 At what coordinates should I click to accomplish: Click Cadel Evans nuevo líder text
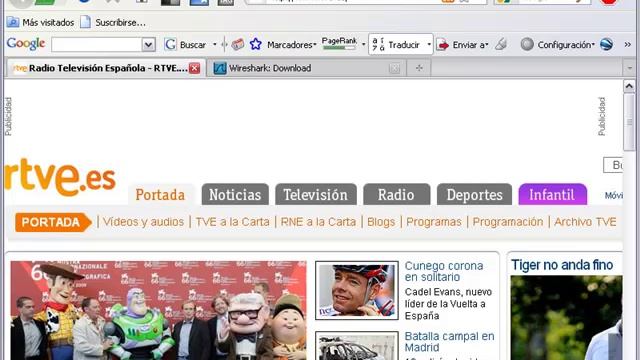point(448,304)
